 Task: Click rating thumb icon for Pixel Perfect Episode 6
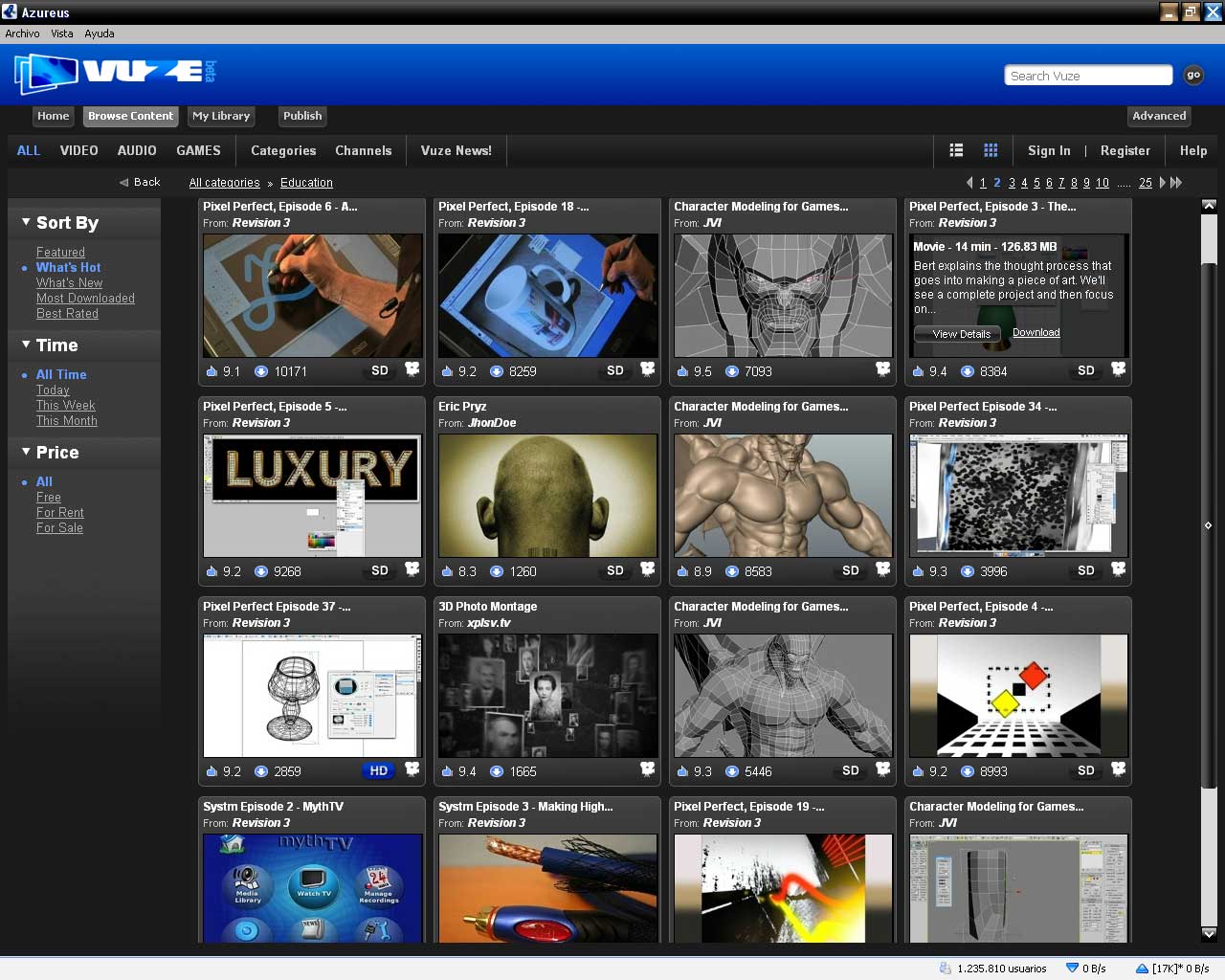pyautogui.click(x=212, y=371)
